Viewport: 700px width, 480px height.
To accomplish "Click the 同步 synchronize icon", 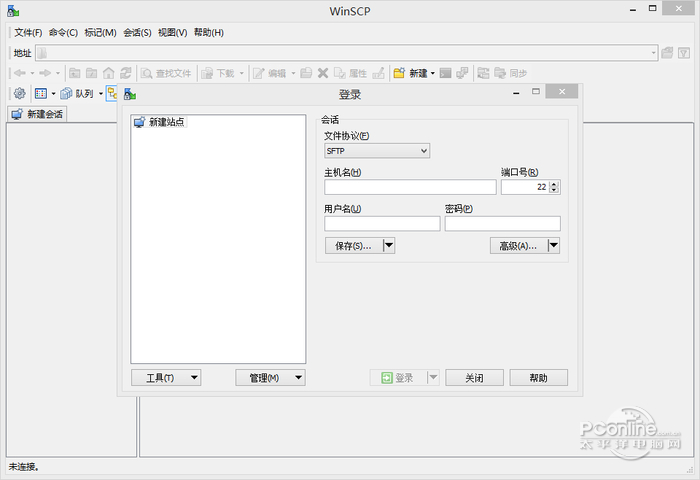I will (x=500, y=73).
